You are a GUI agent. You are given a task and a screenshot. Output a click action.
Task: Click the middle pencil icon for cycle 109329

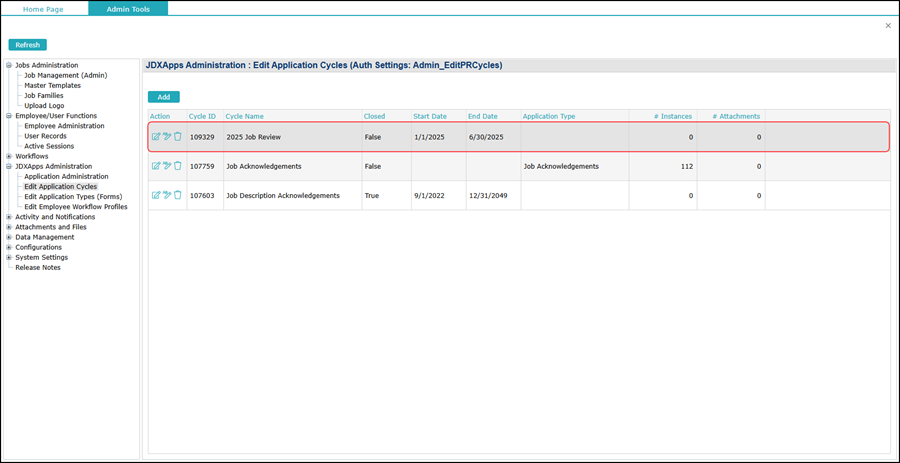167,137
